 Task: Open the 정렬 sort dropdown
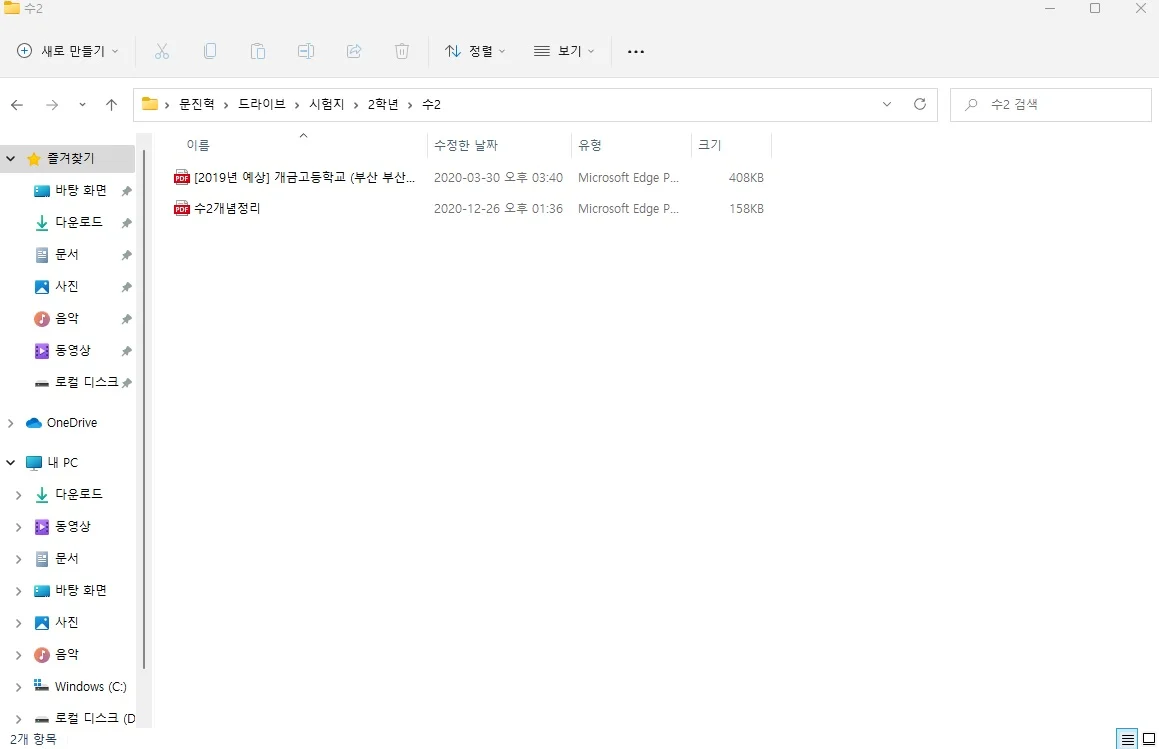(475, 51)
